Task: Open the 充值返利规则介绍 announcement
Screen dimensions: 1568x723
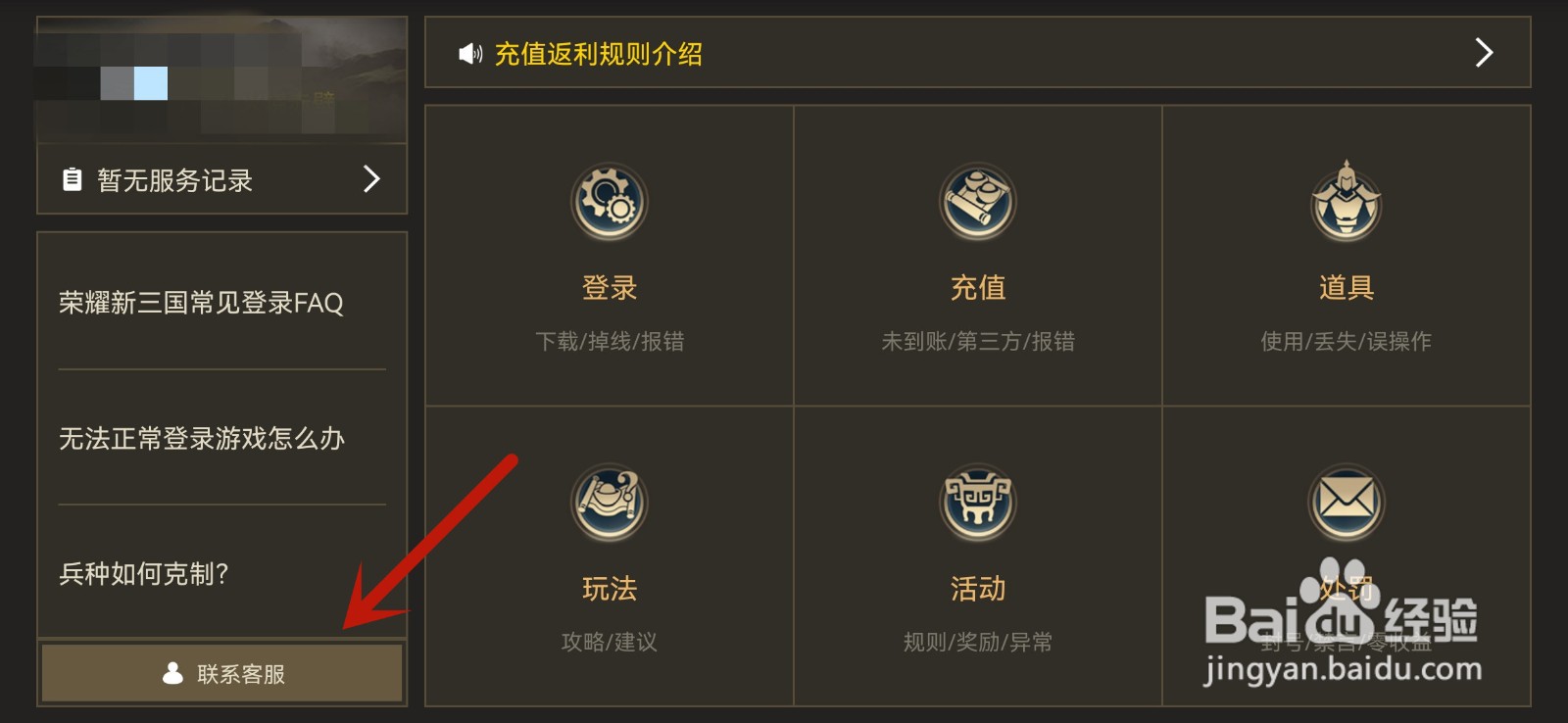Action: (x=598, y=54)
